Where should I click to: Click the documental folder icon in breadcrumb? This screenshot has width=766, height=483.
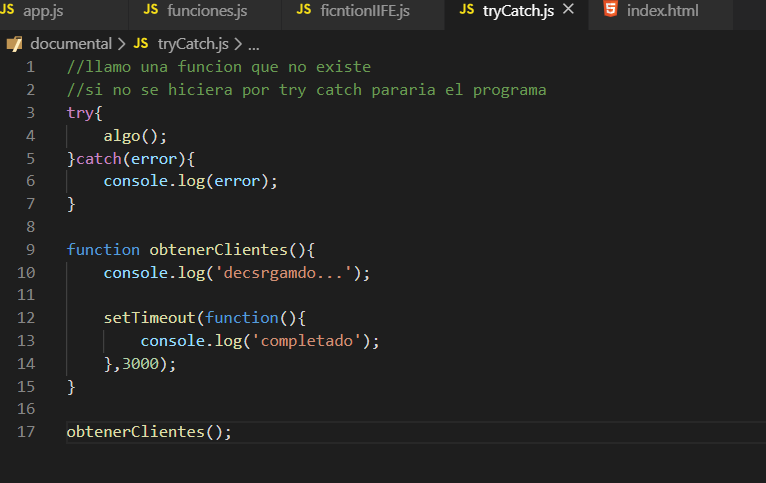pos(15,44)
